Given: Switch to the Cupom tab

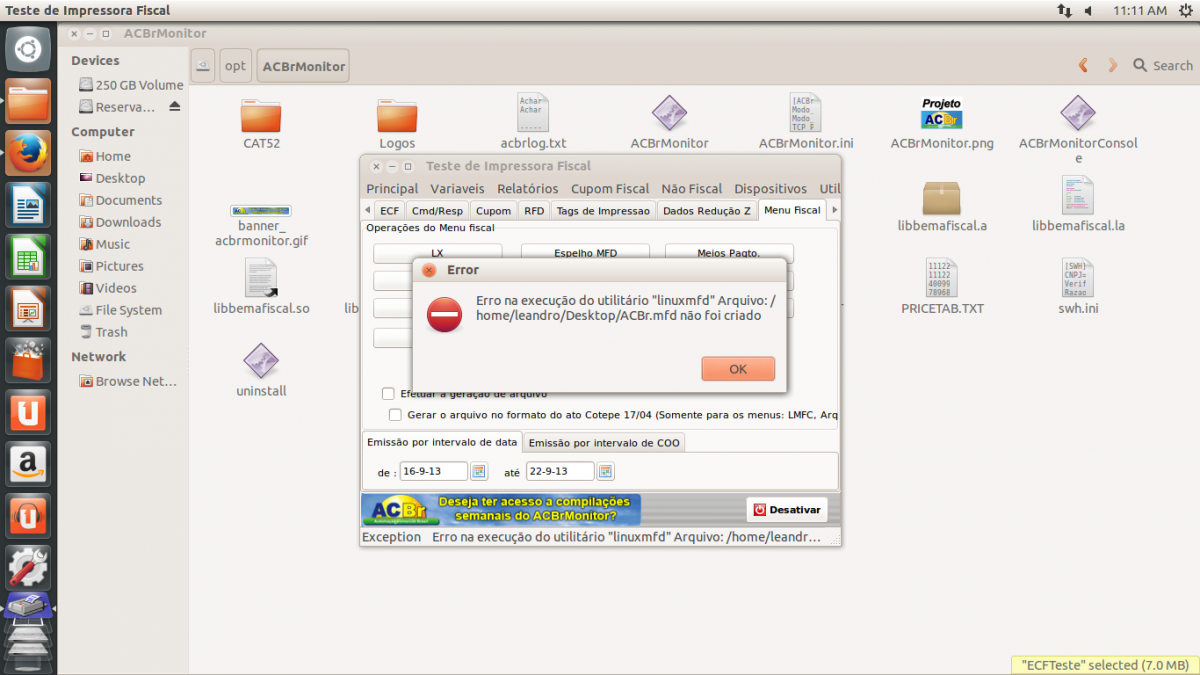Looking at the screenshot, I should click(493, 210).
